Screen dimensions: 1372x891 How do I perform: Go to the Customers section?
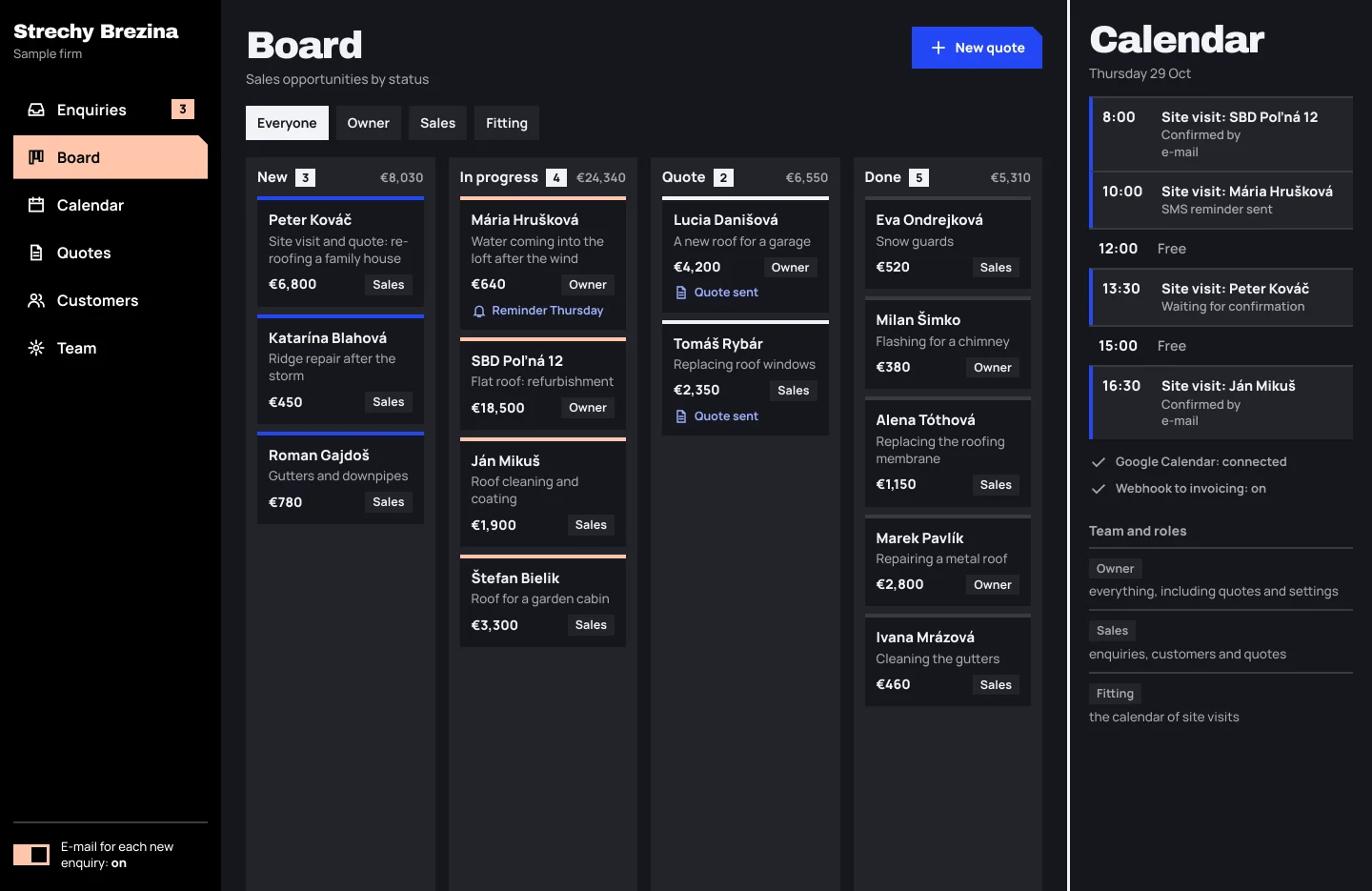[x=111, y=300]
